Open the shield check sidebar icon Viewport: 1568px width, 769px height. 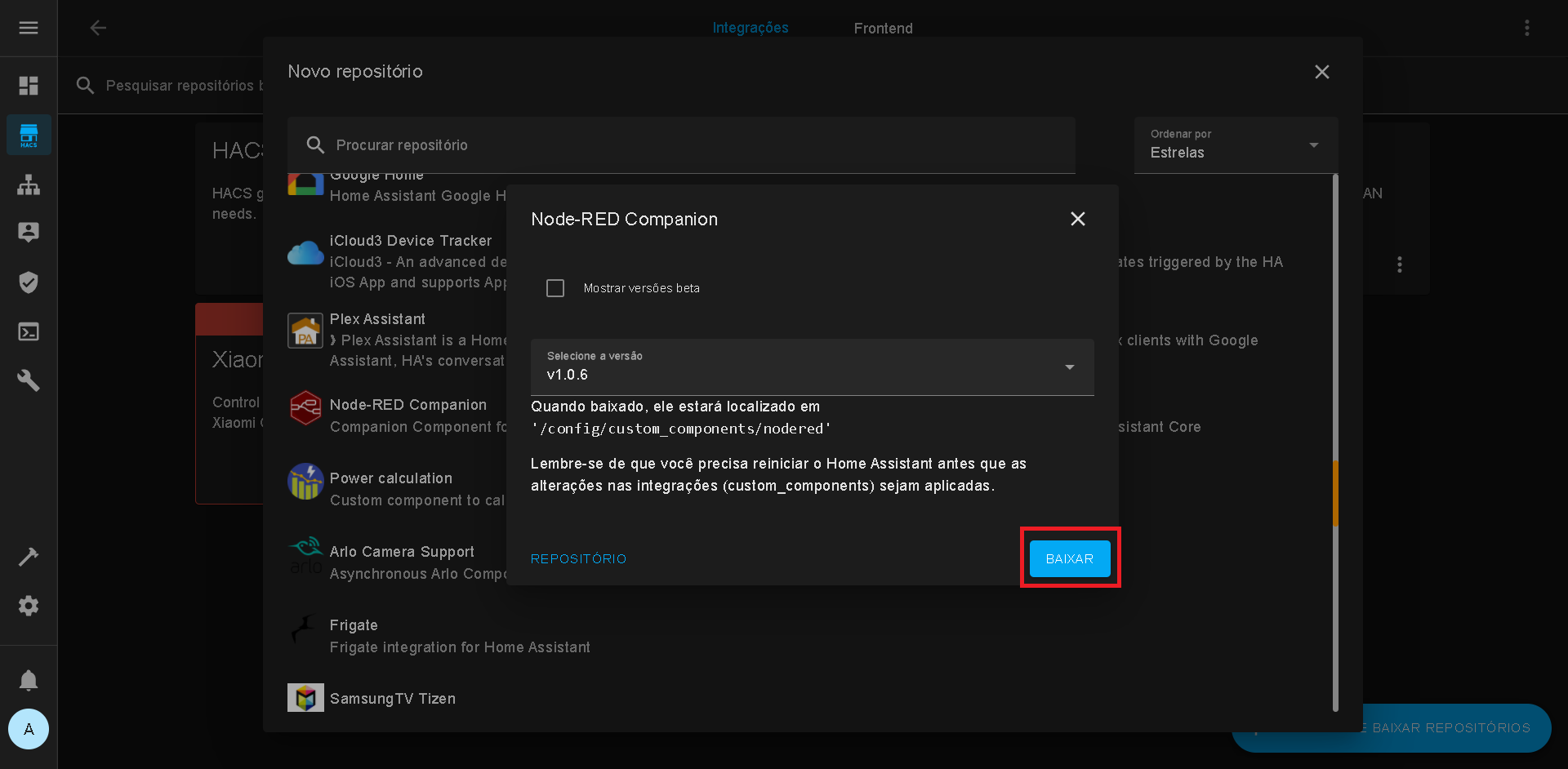tap(29, 282)
